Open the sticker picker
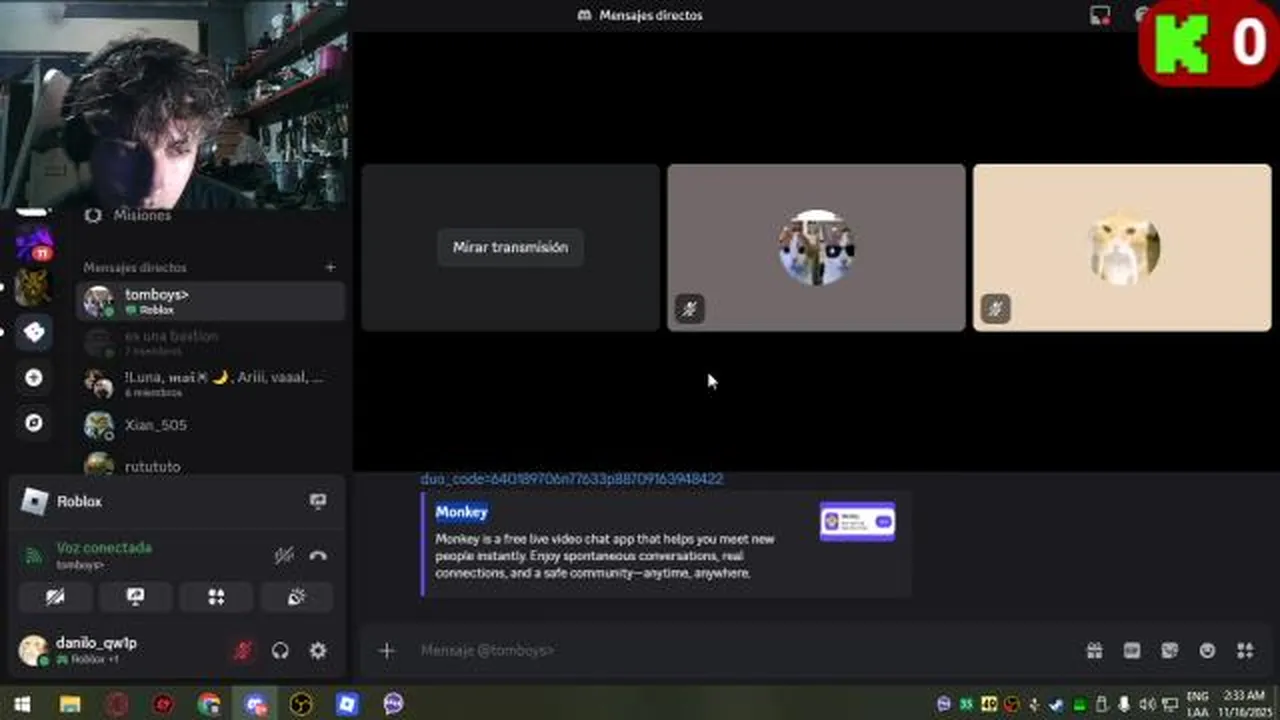 pos(1169,651)
